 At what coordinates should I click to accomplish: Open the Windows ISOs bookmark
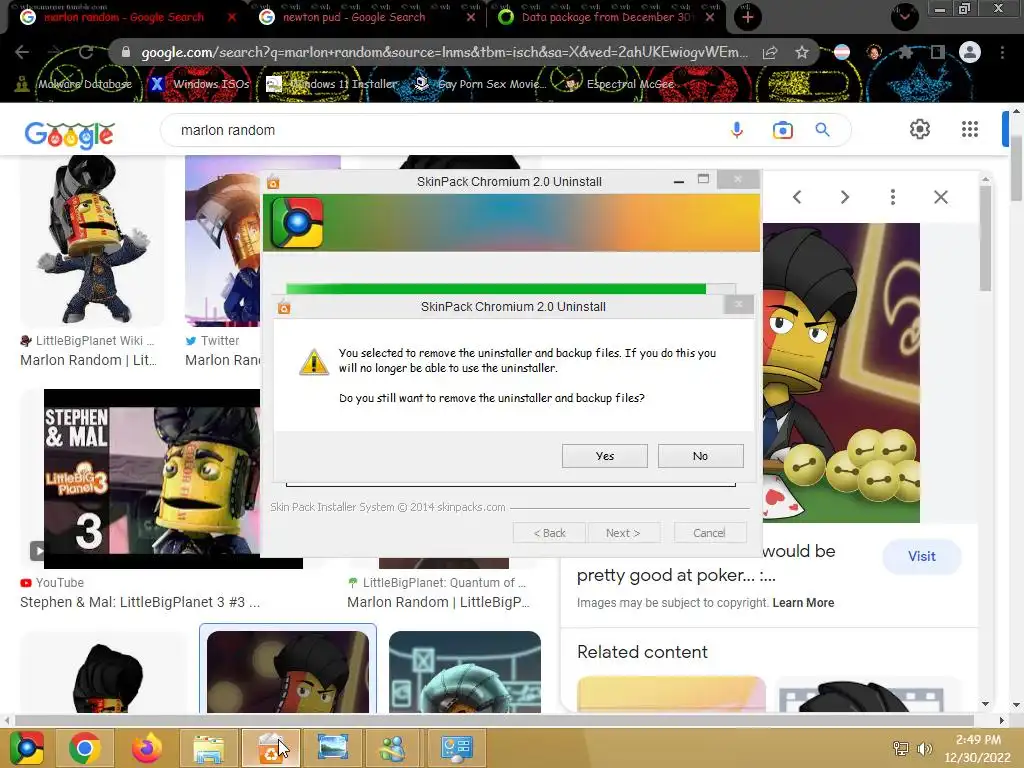(x=200, y=84)
